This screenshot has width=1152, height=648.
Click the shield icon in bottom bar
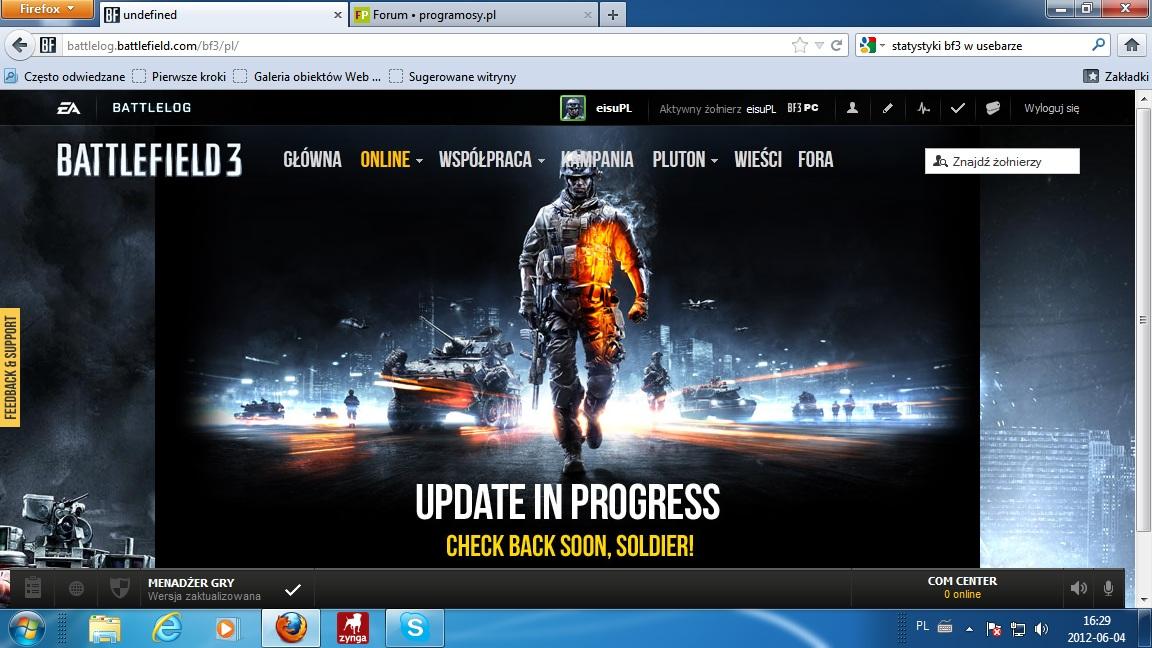coord(119,588)
